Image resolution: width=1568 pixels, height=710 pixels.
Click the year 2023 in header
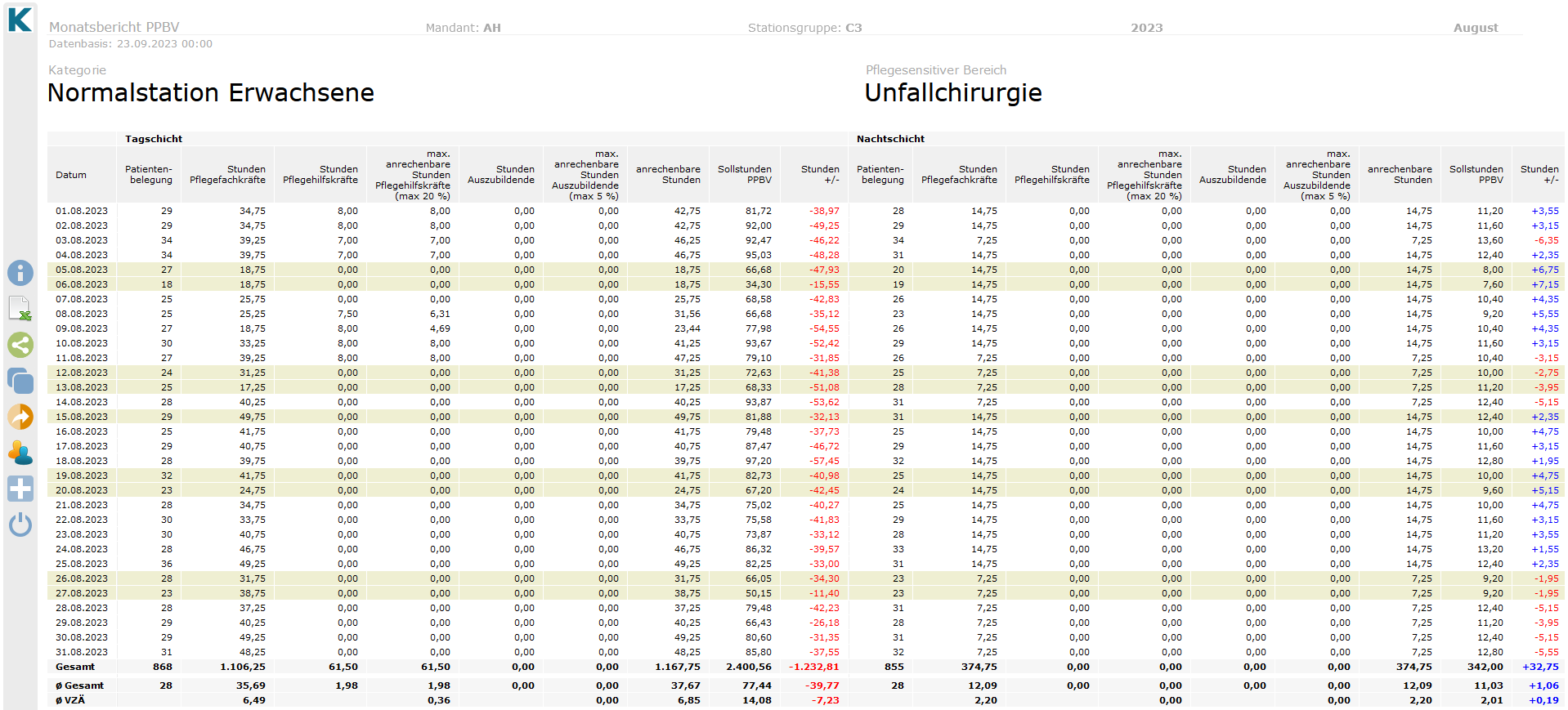click(1146, 28)
